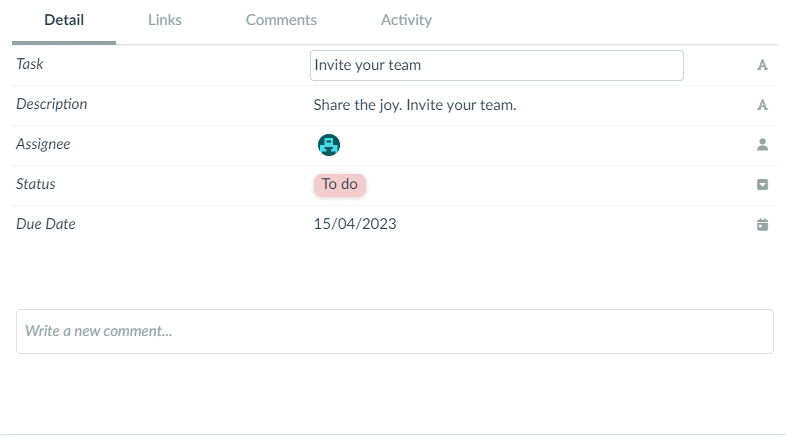Click the Status field label
Image resolution: width=786 pixels, height=436 pixels.
[x=36, y=184]
